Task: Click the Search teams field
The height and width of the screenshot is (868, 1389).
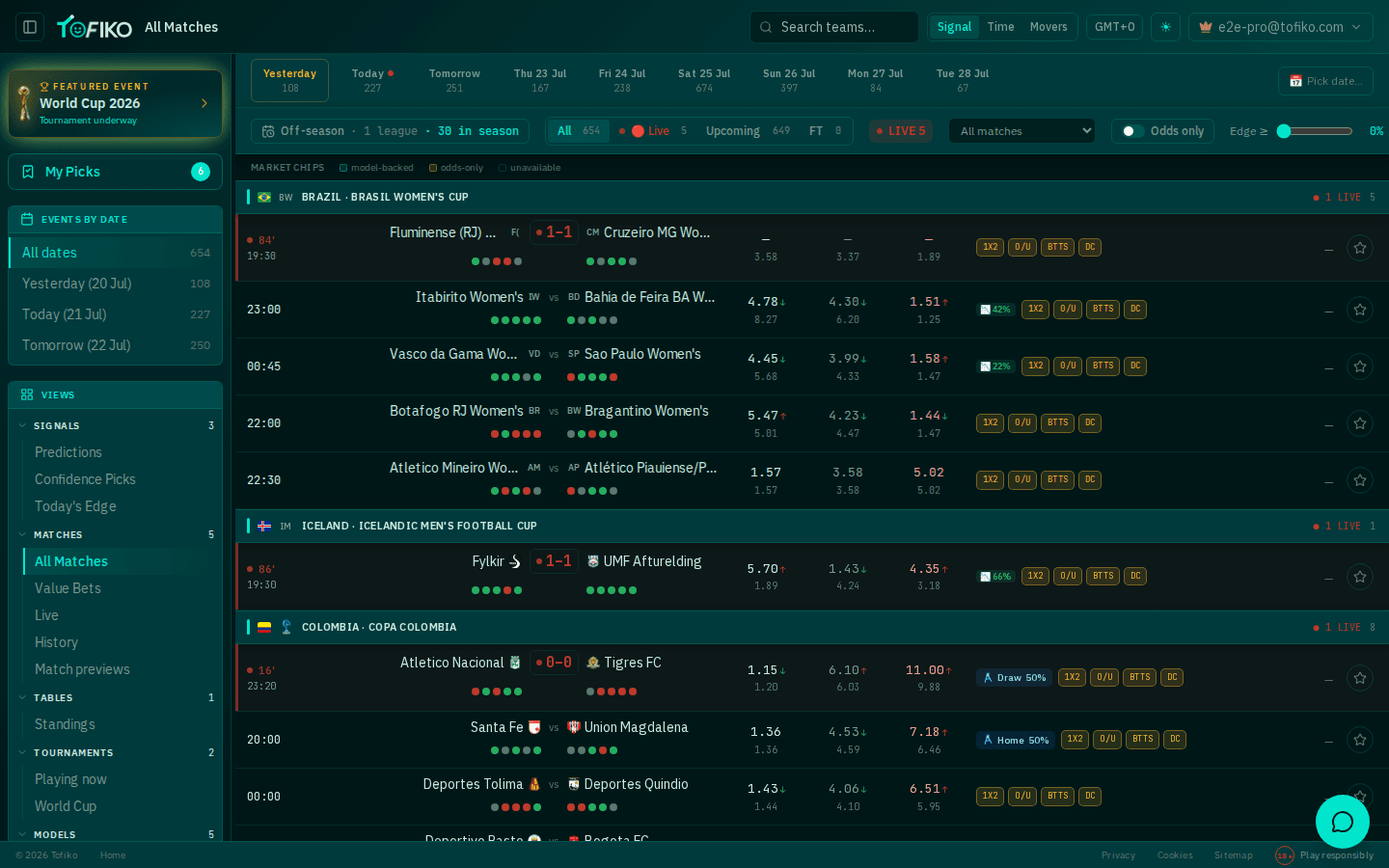Action: tap(834, 27)
